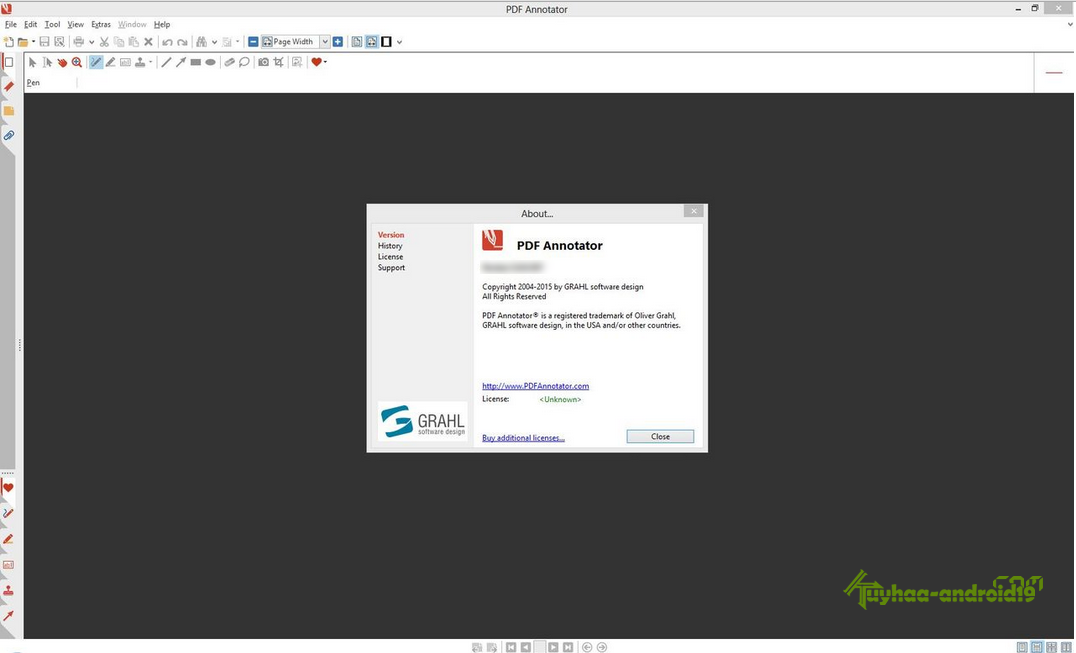
Task: Click the Zoom in plus button
Action: (338, 42)
